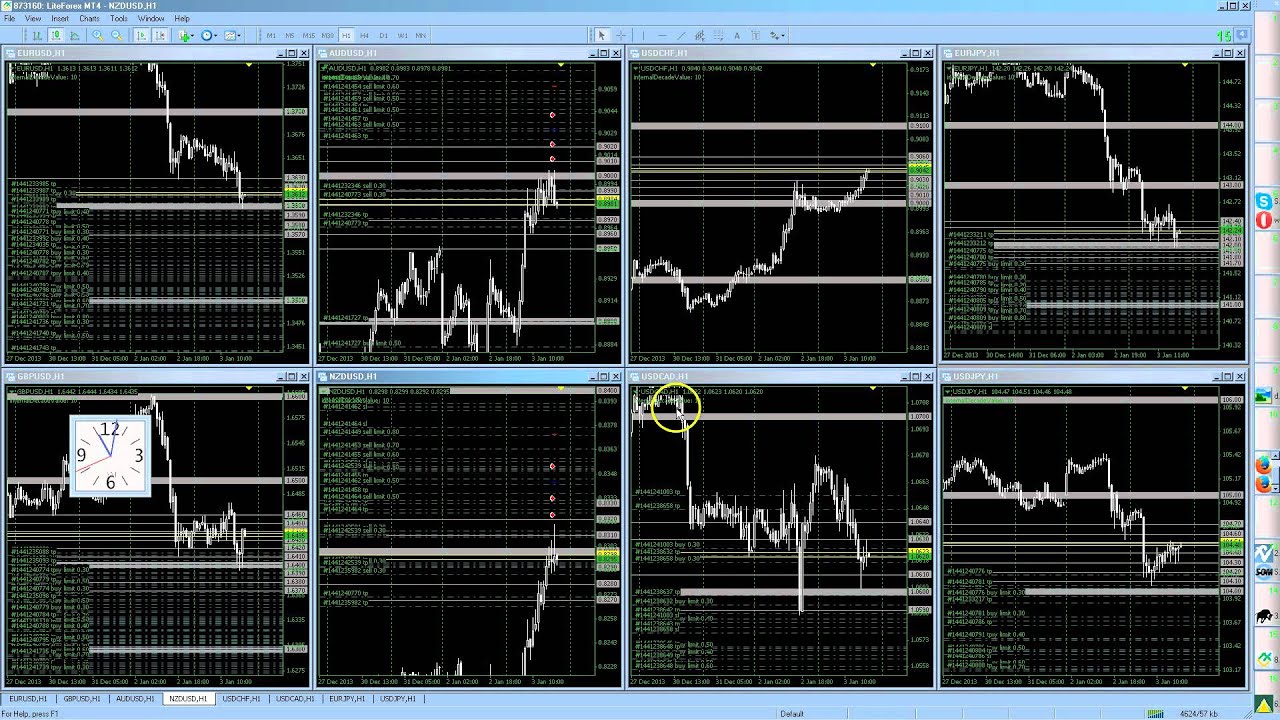This screenshot has height=720, width=1280.
Task: Open the Indicators list dropdown
Action: (186, 35)
